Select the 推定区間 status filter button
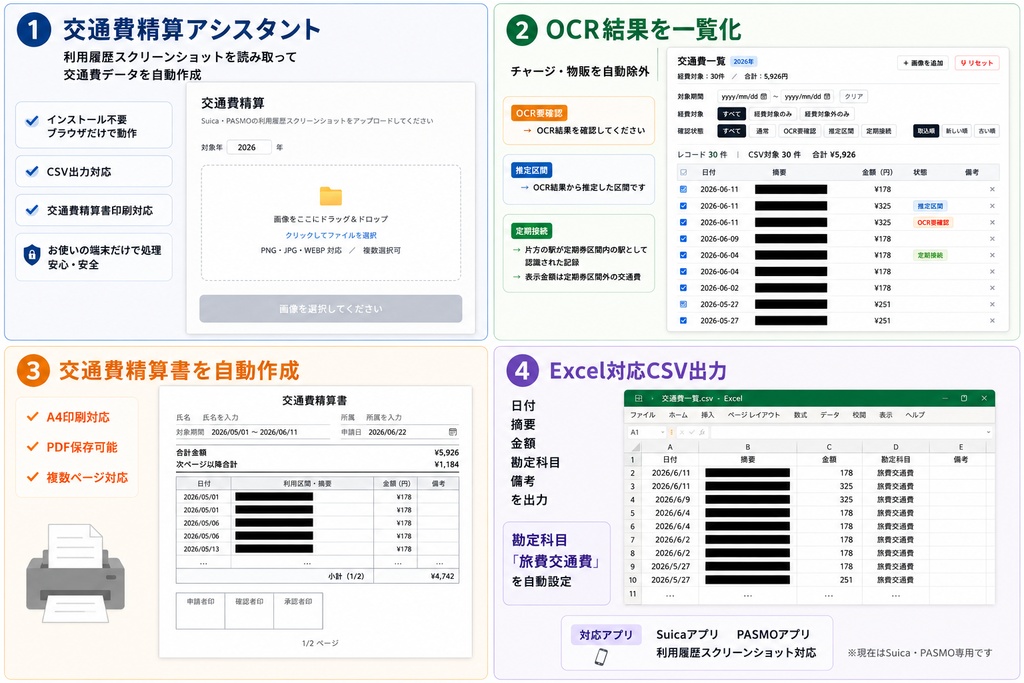The height and width of the screenshot is (683, 1024). (x=841, y=131)
